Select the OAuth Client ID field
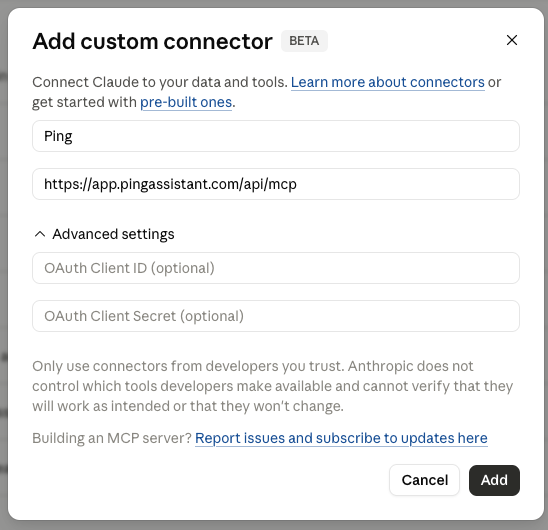 point(276,268)
